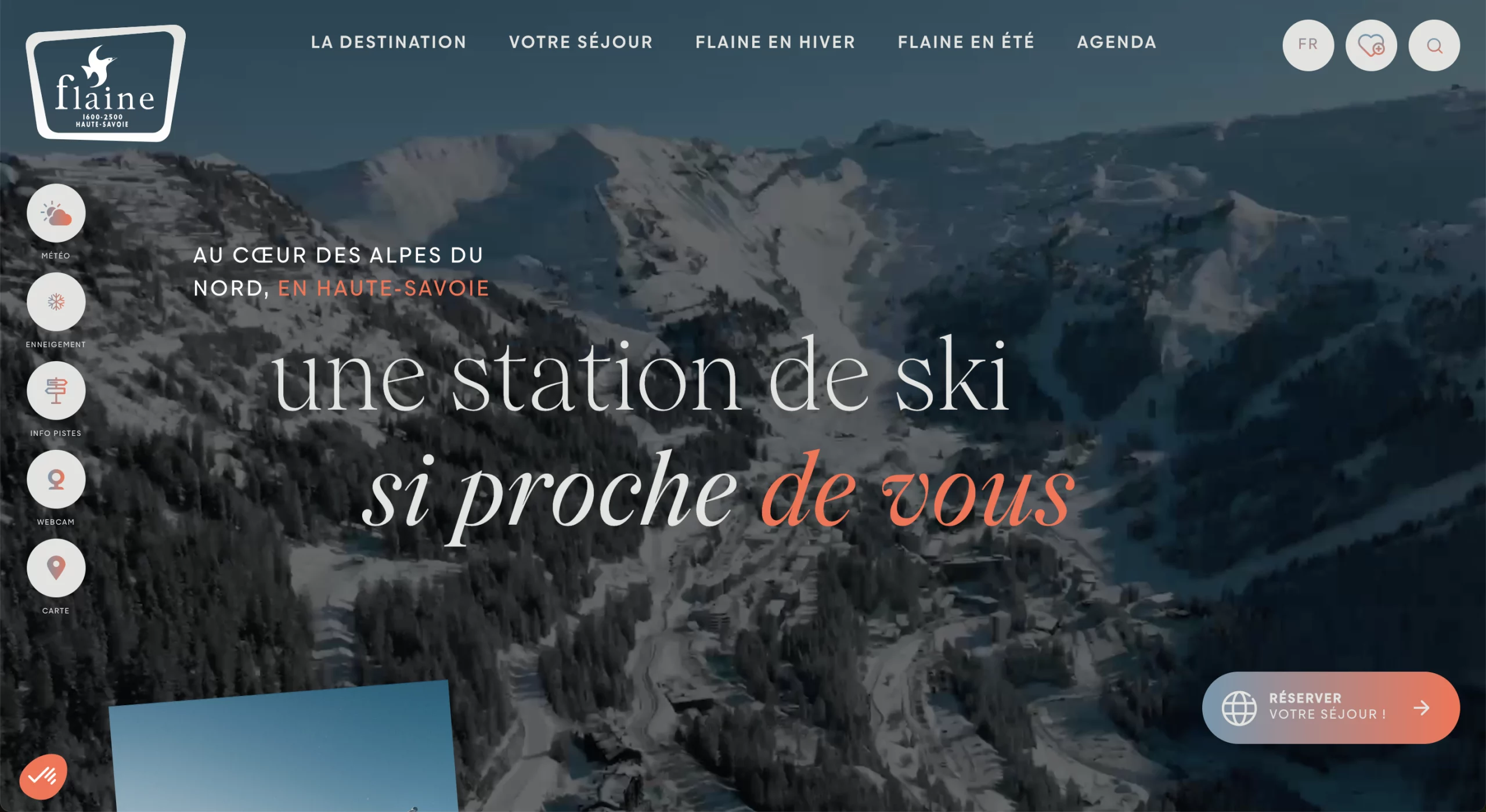Open the Carte map pin icon
The width and height of the screenshot is (1486, 812).
point(56,568)
